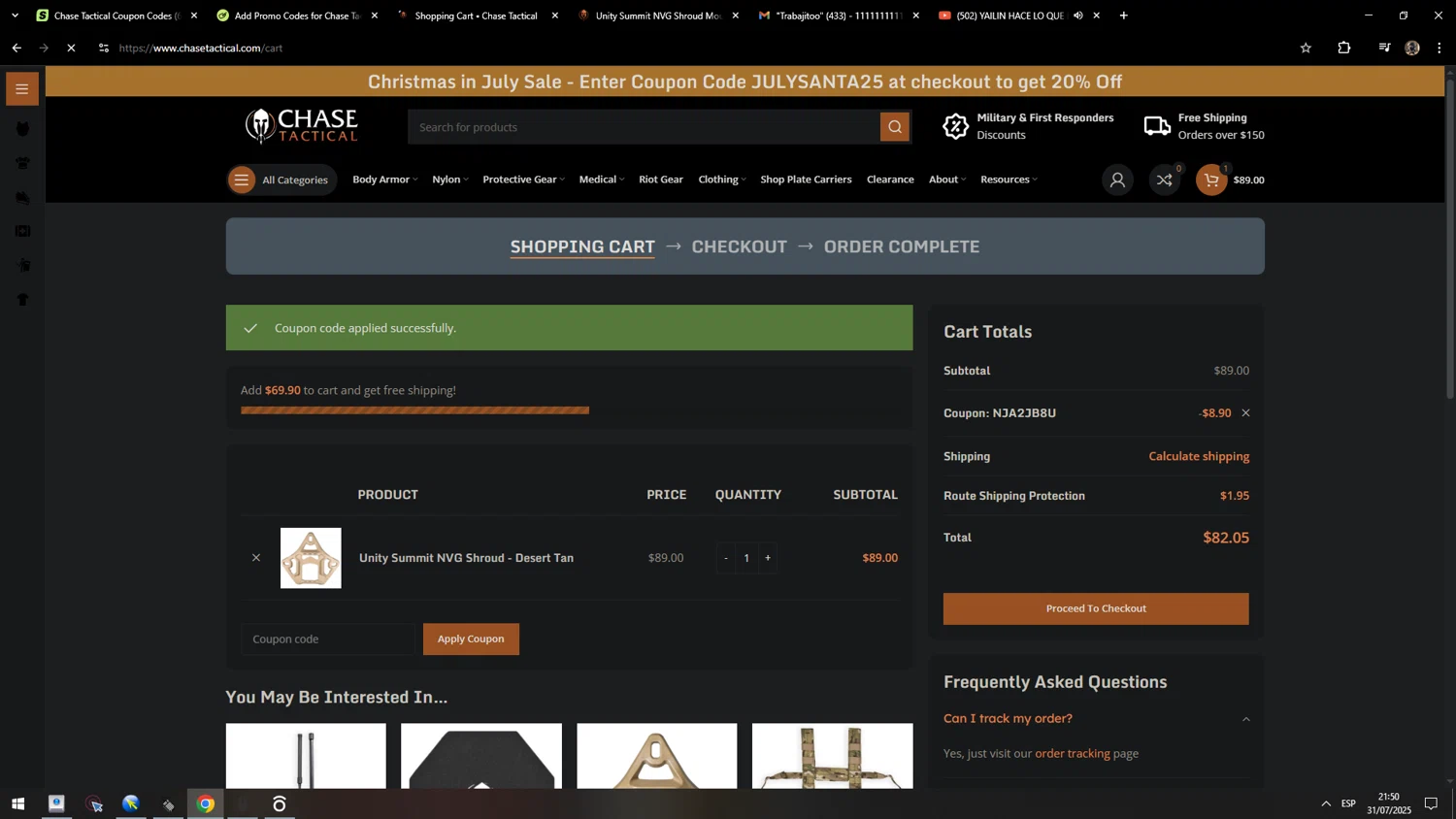The height and width of the screenshot is (819, 1456).
Task: Click the MultiCam straps recommended product thumbnail
Action: tap(832, 756)
